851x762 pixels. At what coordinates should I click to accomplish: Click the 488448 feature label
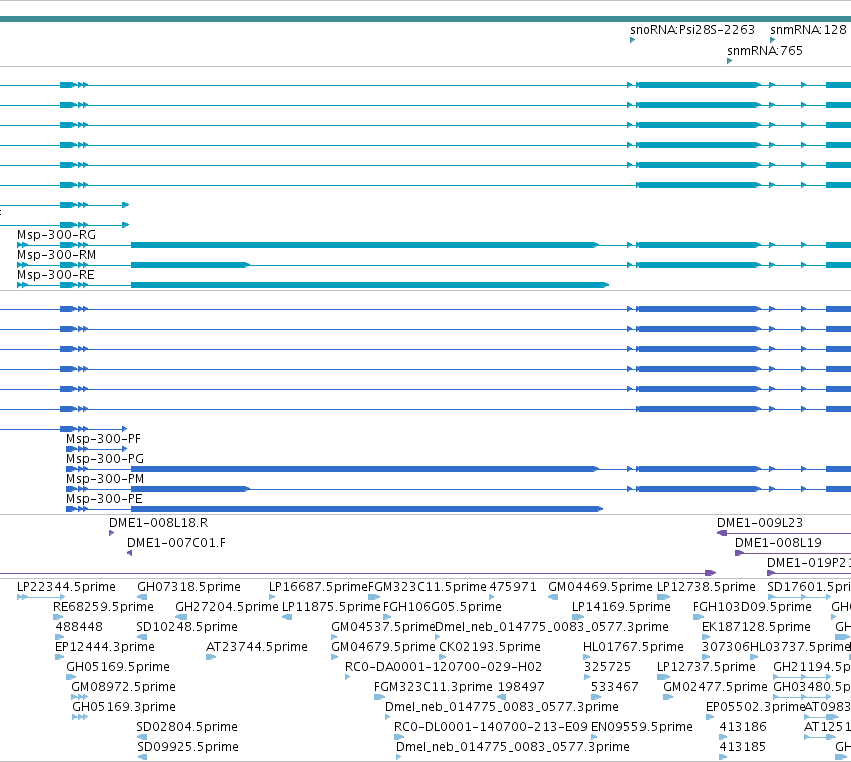[x=79, y=627]
